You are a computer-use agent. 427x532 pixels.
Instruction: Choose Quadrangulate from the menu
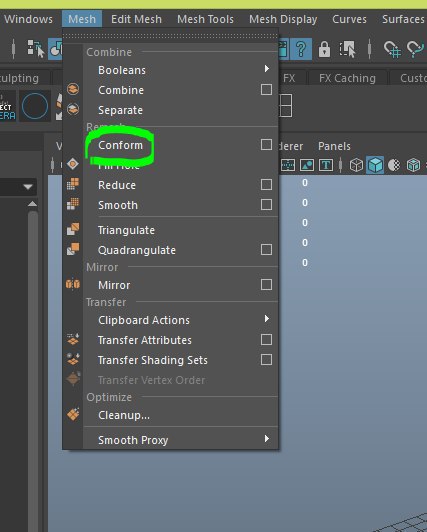tap(137, 250)
